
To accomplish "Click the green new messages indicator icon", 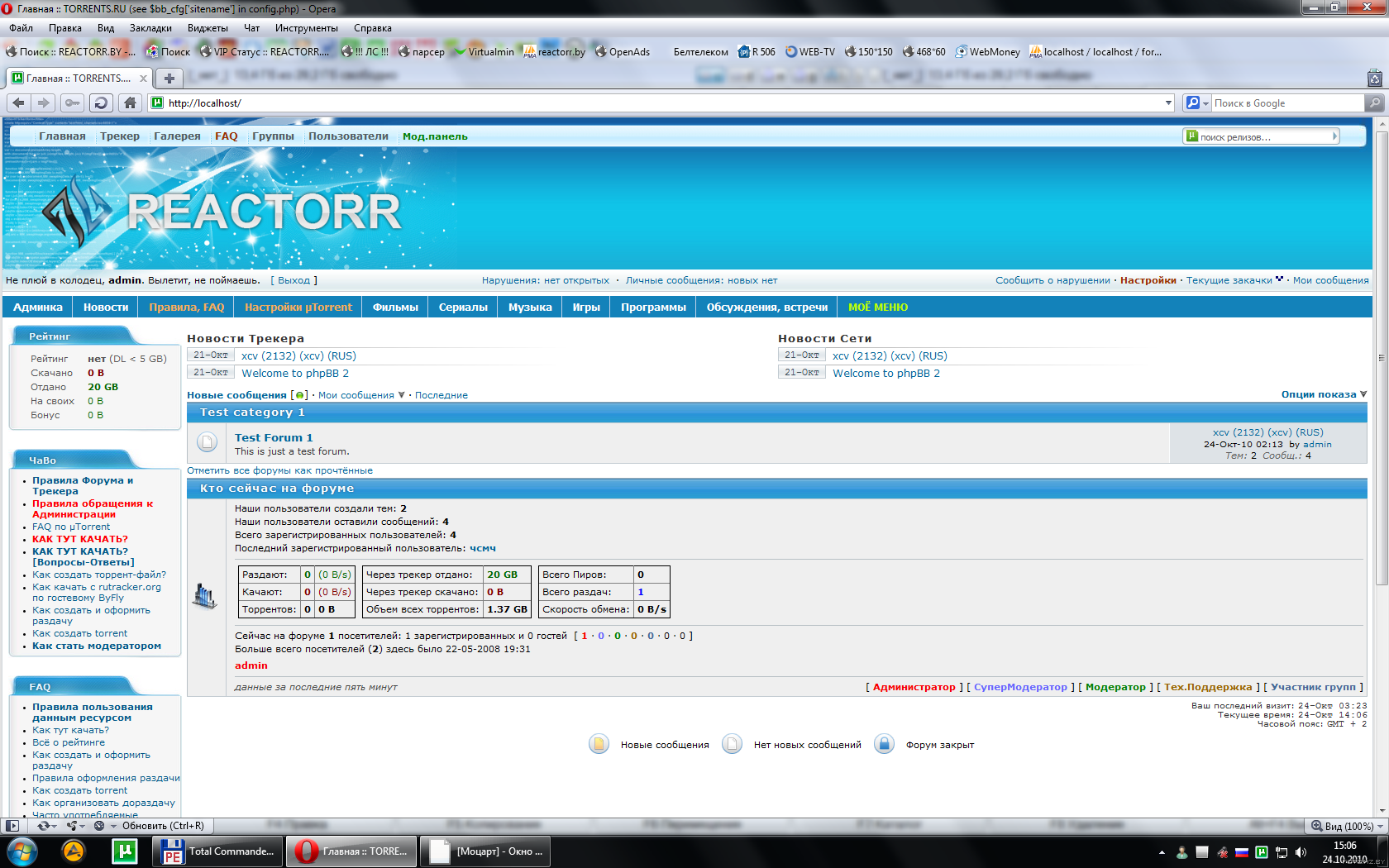I will click(299, 395).
